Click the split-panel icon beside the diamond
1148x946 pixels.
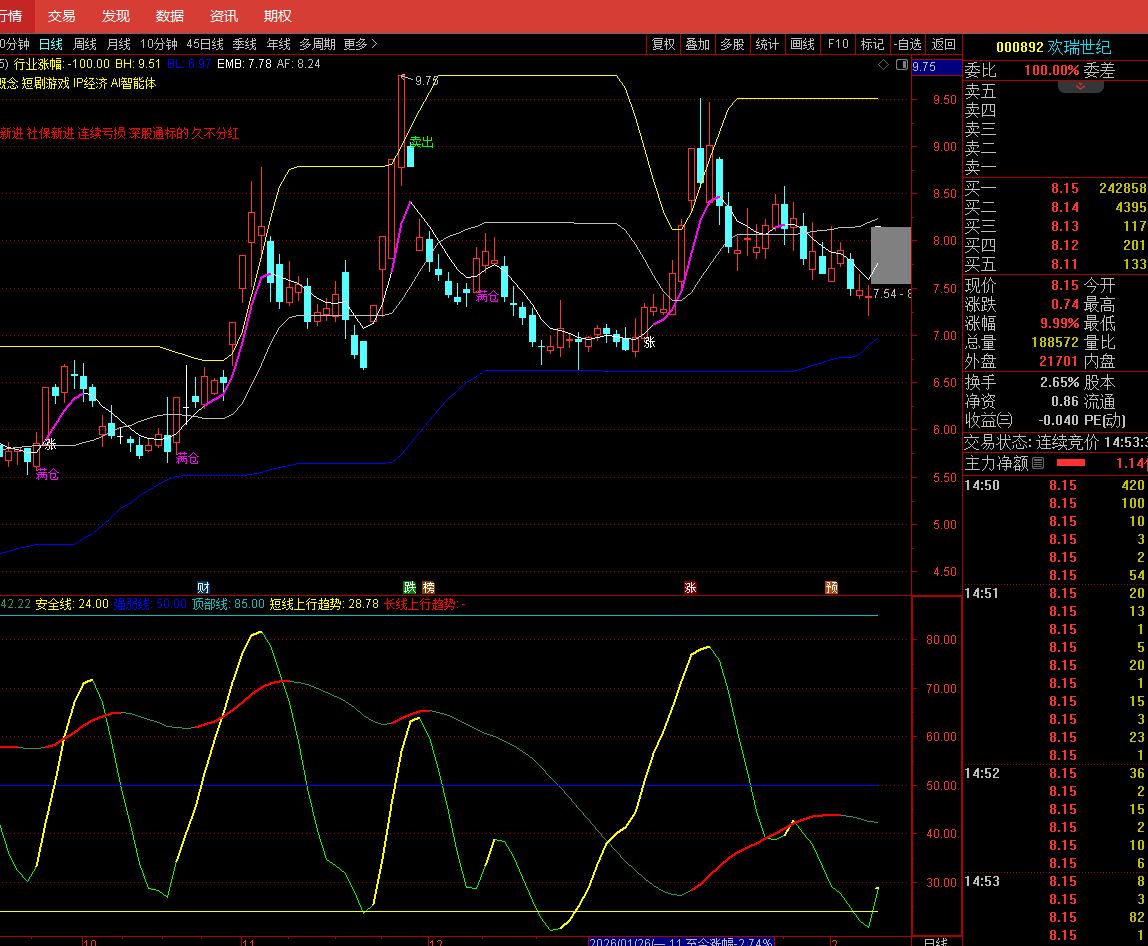coord(901,65)
